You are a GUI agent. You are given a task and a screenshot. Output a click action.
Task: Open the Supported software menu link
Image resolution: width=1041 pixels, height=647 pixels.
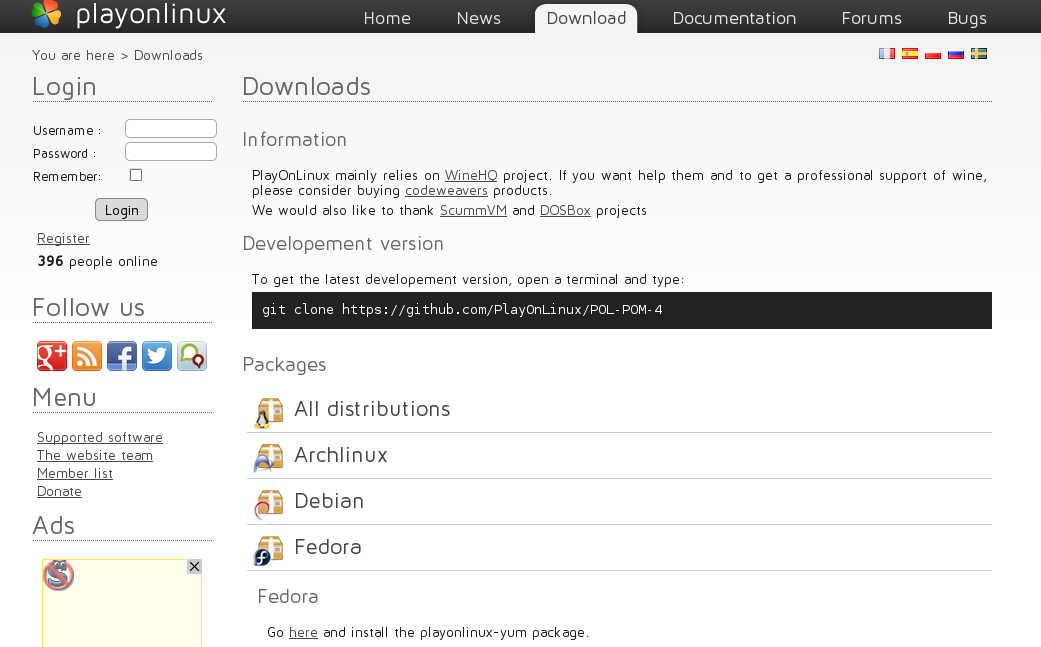[x=100, y=437]
